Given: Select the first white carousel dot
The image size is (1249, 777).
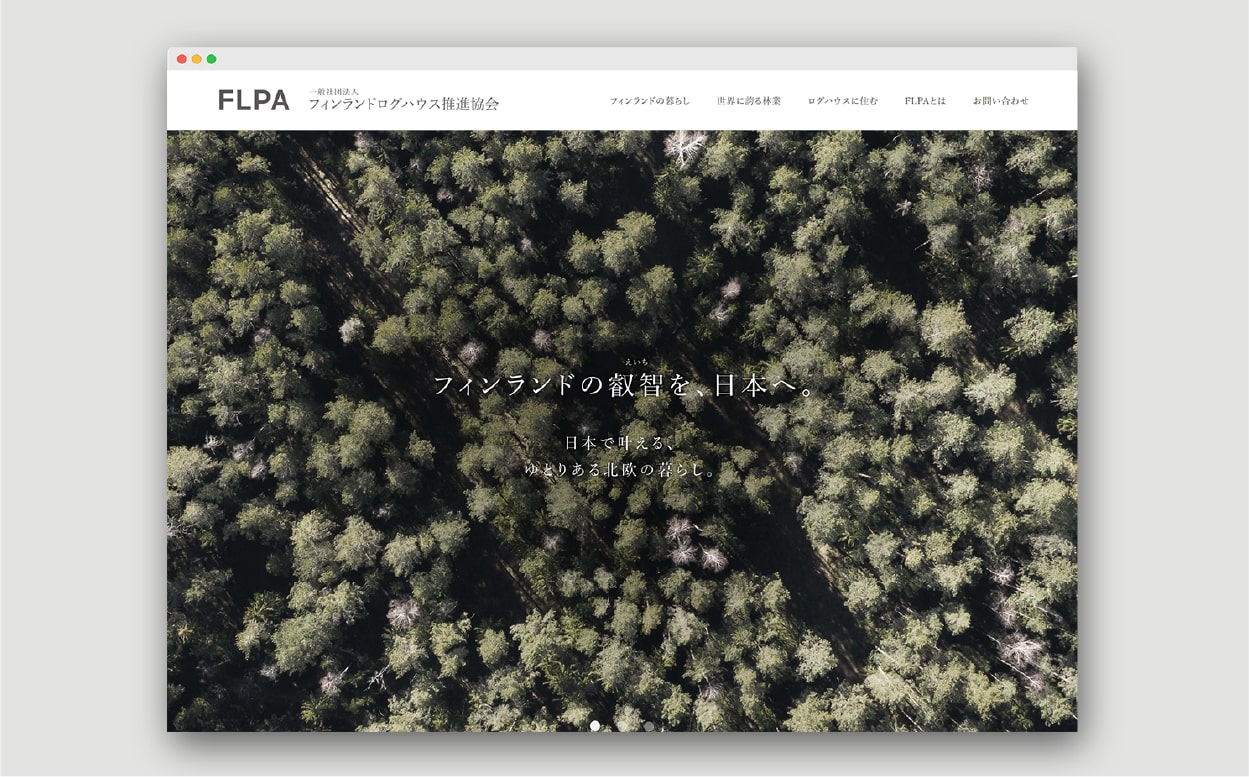Looking at the screenshot, I should pyautogui.click(x=595, y=726).
